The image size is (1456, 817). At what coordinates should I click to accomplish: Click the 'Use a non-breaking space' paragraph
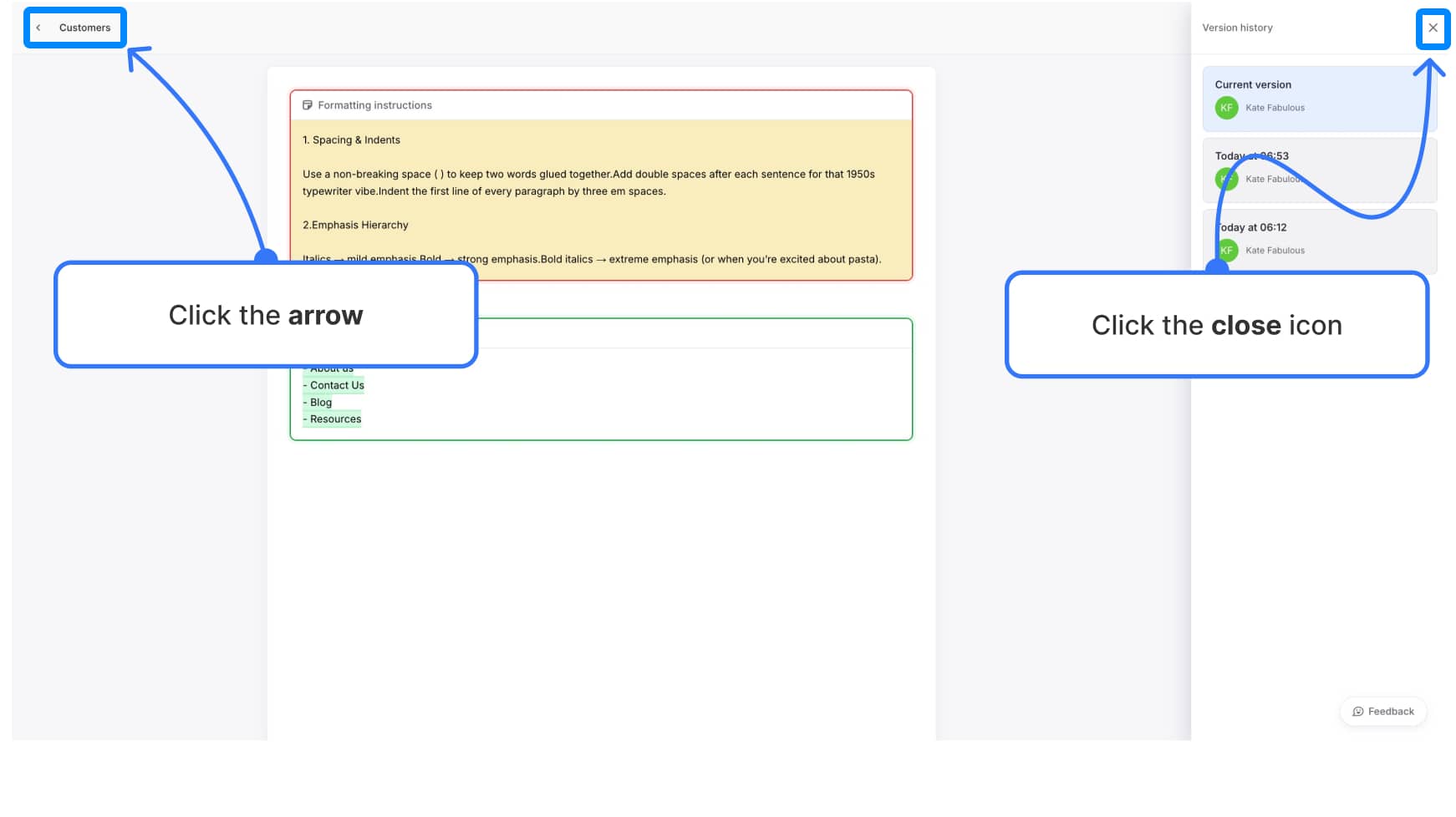click(x=588, y=183)
